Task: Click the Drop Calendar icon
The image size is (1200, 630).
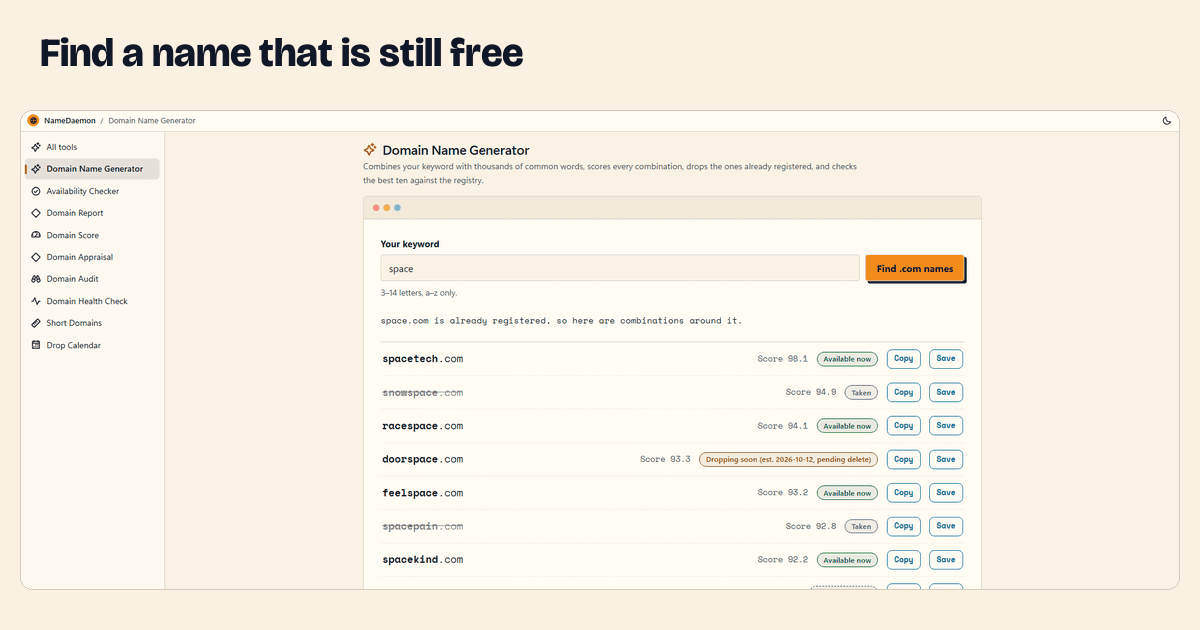Action: 36,345
